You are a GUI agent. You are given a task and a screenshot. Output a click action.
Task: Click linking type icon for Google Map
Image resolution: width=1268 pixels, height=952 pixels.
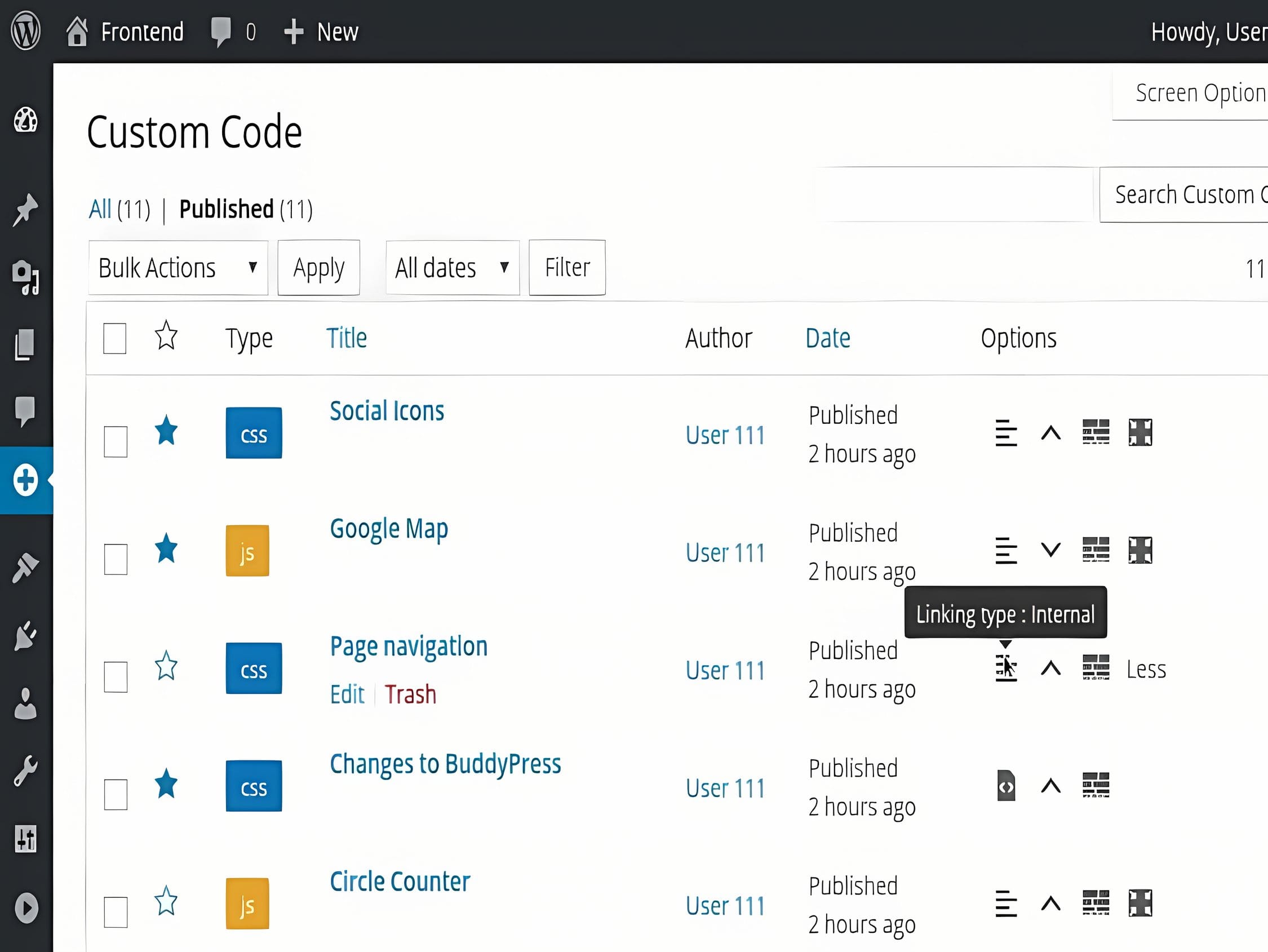pyautogui.click(x=1006, y=551)
